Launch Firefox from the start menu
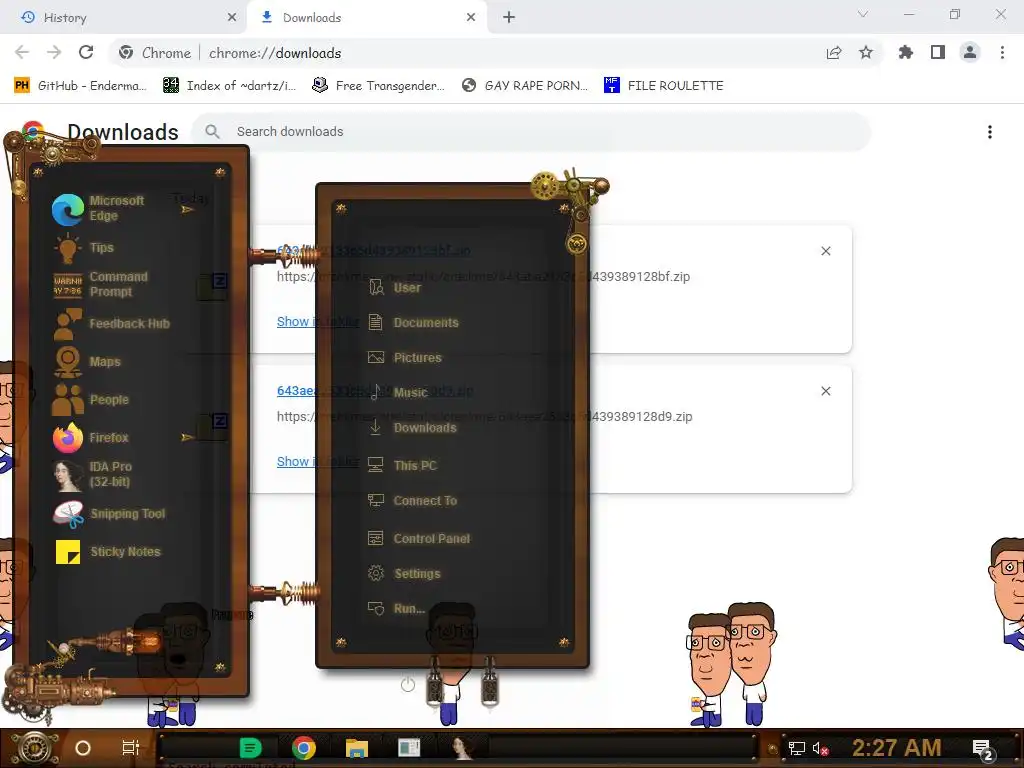Image resolution: width=1024 pixels, height=768 pixels. 91,437
